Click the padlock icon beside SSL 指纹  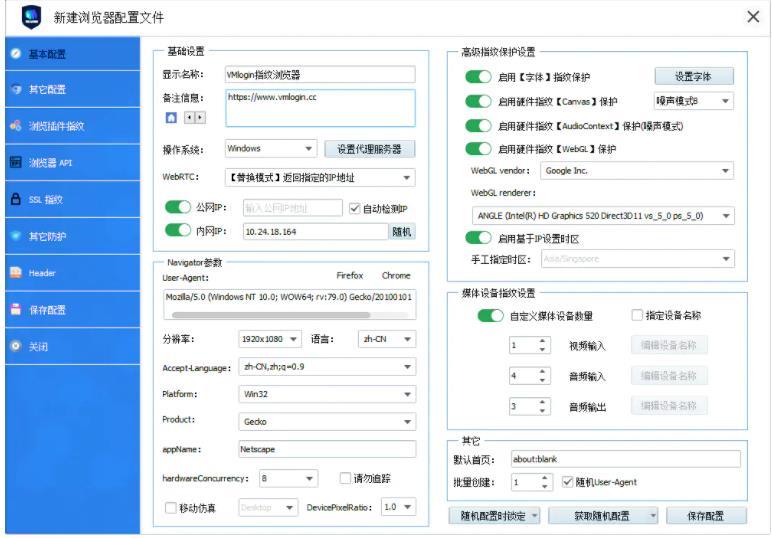[x=16, y=199]
